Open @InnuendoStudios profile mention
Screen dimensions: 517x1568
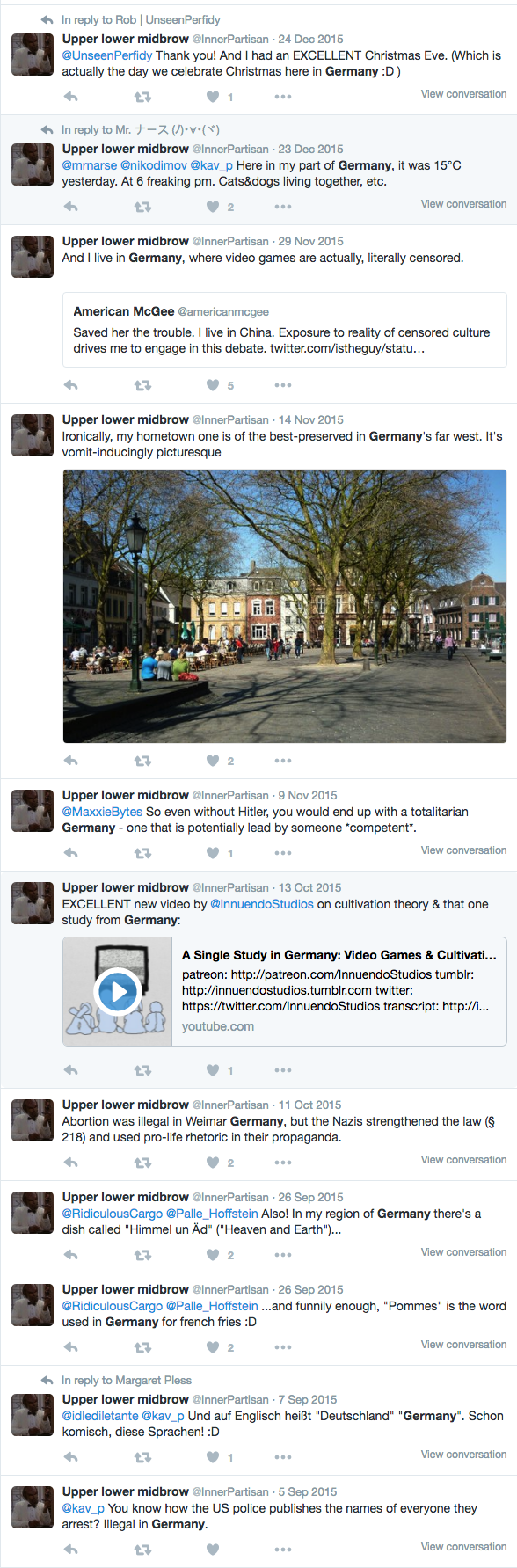point(262,904)
